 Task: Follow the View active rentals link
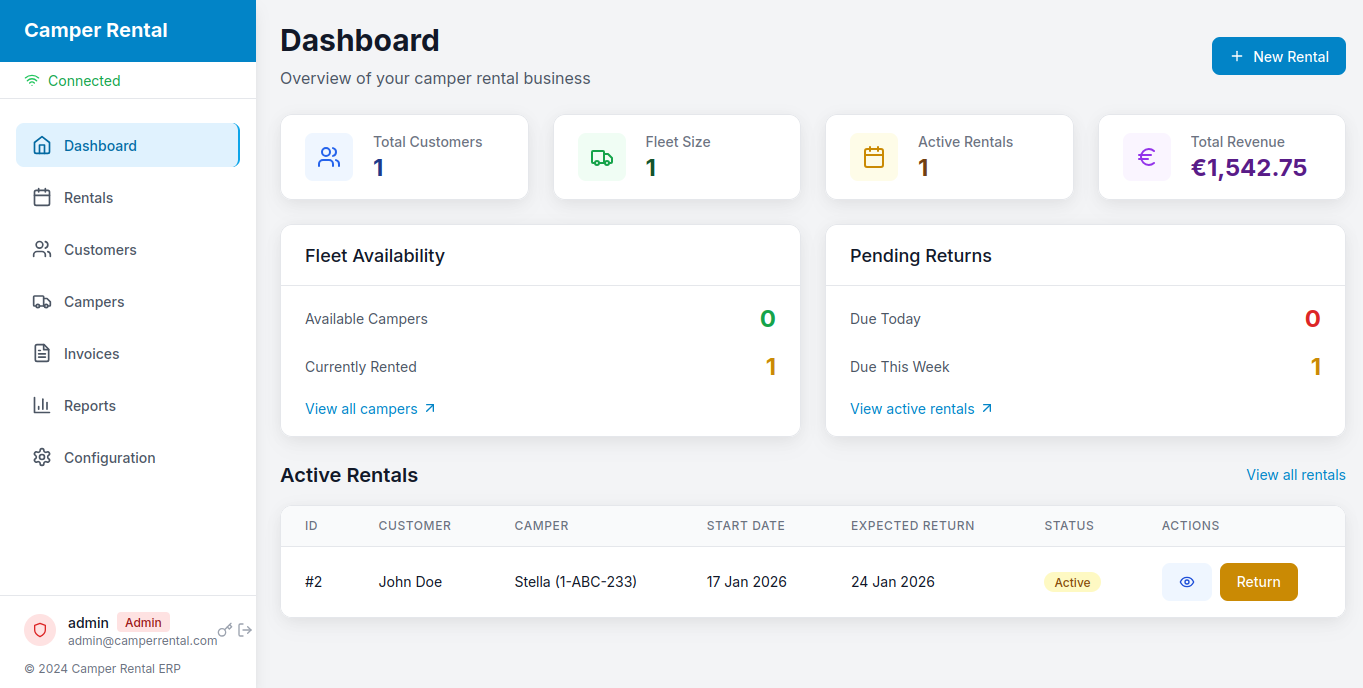pyautogui.click(x=921, y=409)
